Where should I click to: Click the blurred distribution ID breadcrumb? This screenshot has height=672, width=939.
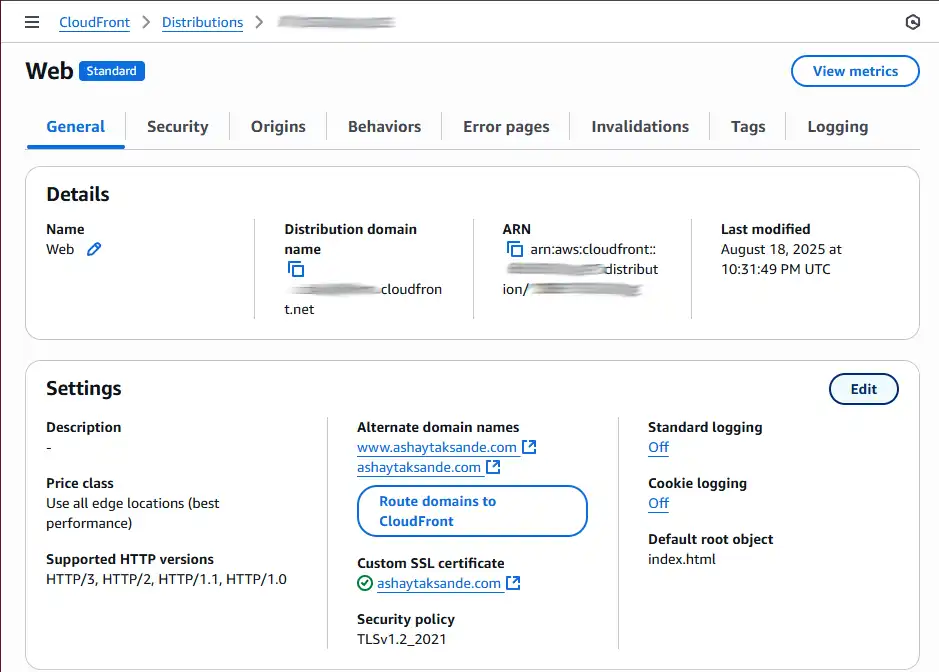click(336, 22)
